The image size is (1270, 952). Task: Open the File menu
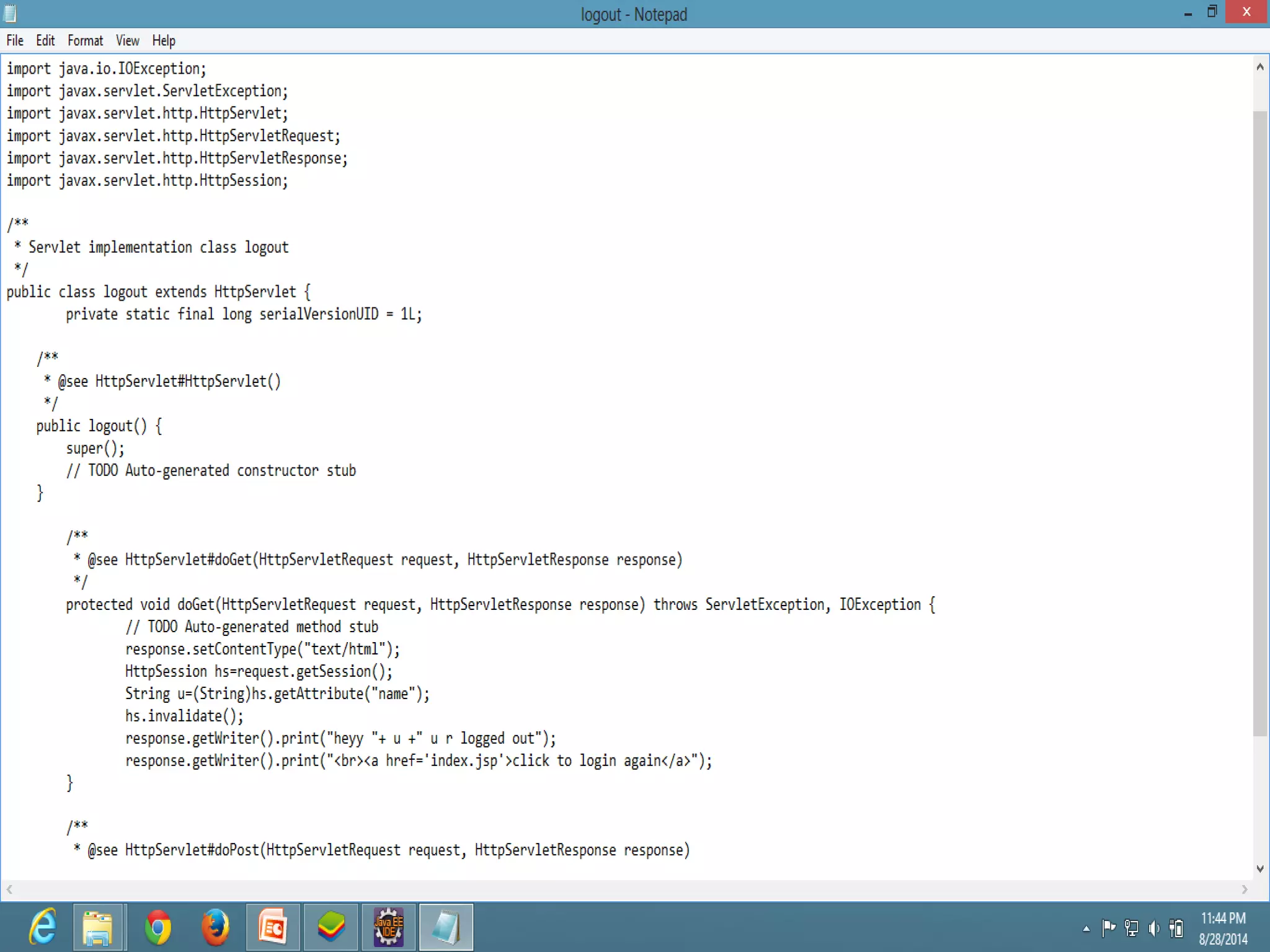coord(15,41)
